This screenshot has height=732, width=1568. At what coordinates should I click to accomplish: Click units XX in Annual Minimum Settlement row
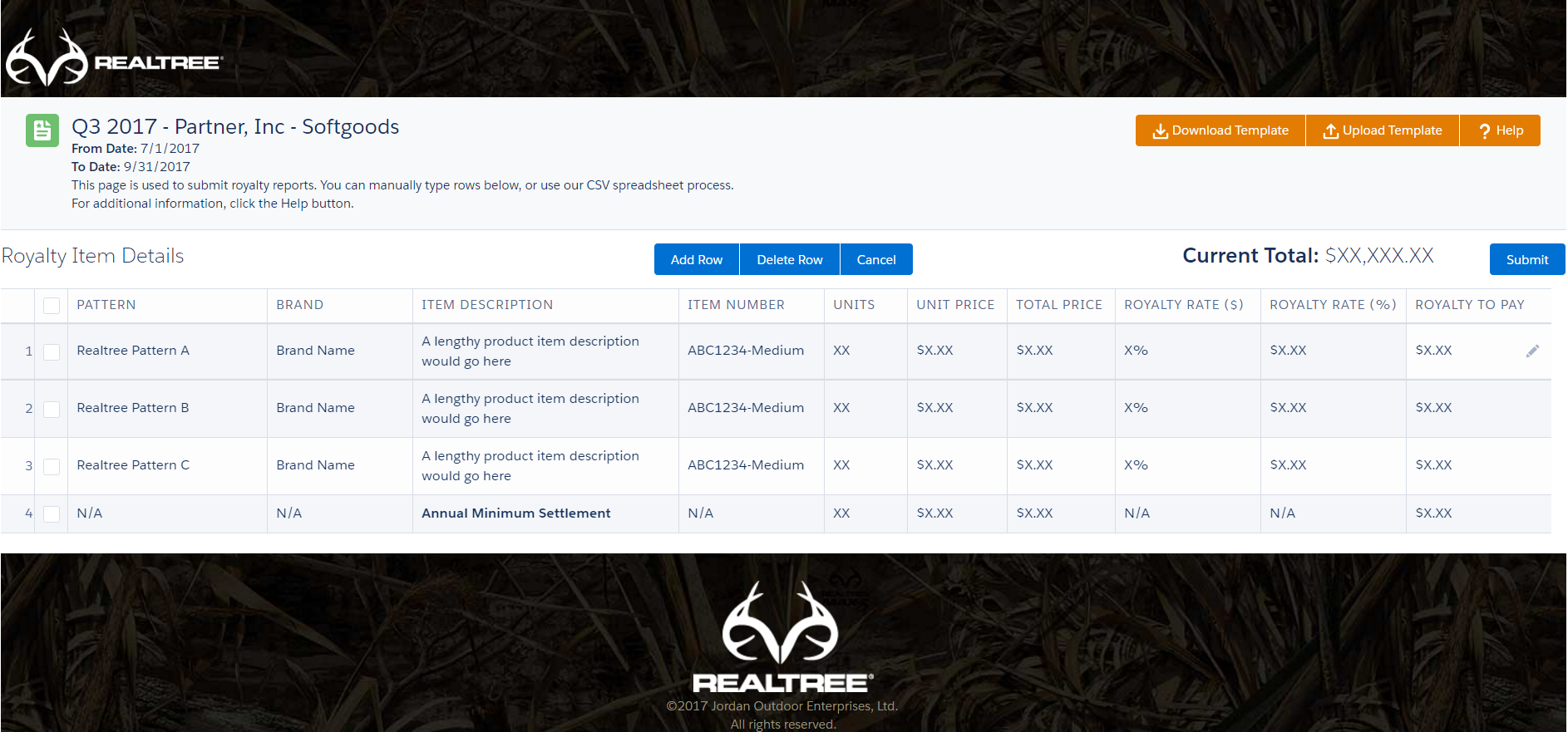click(x=841, y=513)
